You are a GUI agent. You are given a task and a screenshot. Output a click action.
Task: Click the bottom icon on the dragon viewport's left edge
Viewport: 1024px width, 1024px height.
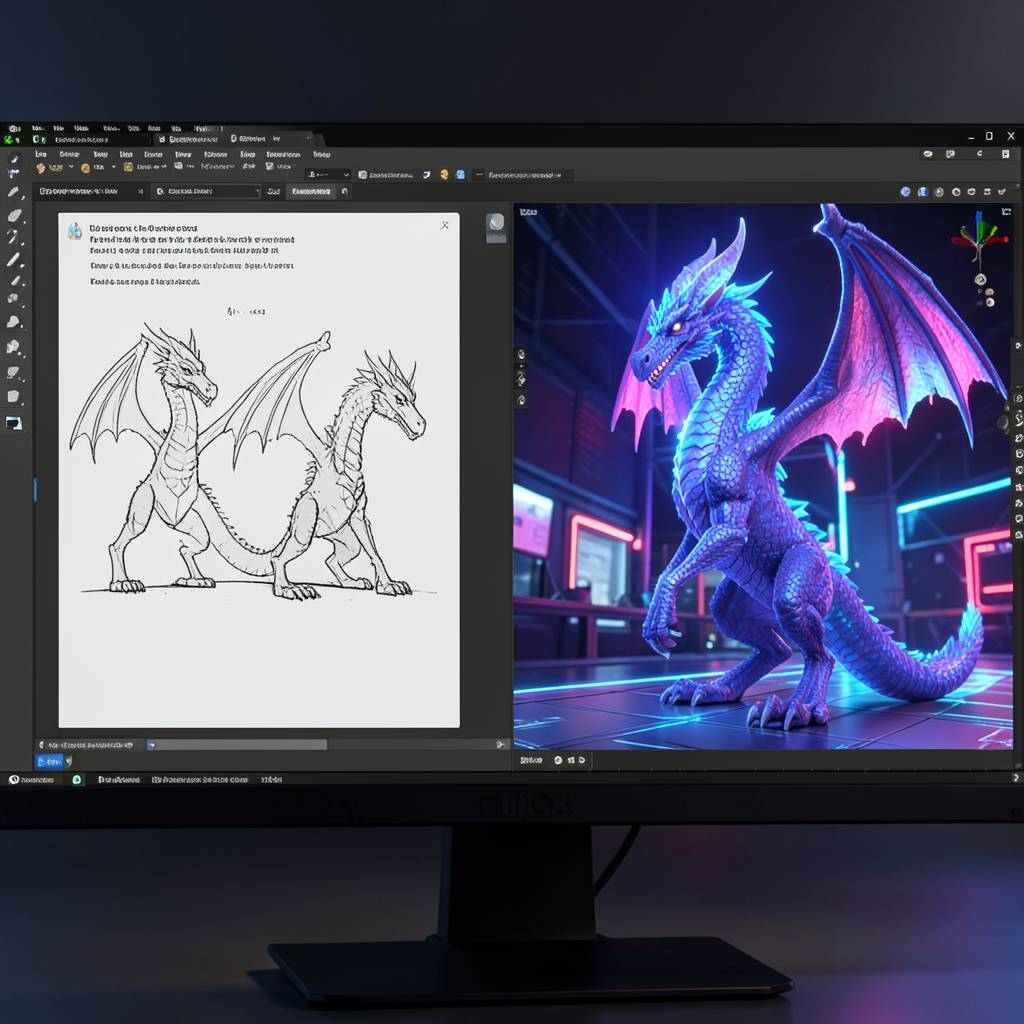(x=521, y=400)
